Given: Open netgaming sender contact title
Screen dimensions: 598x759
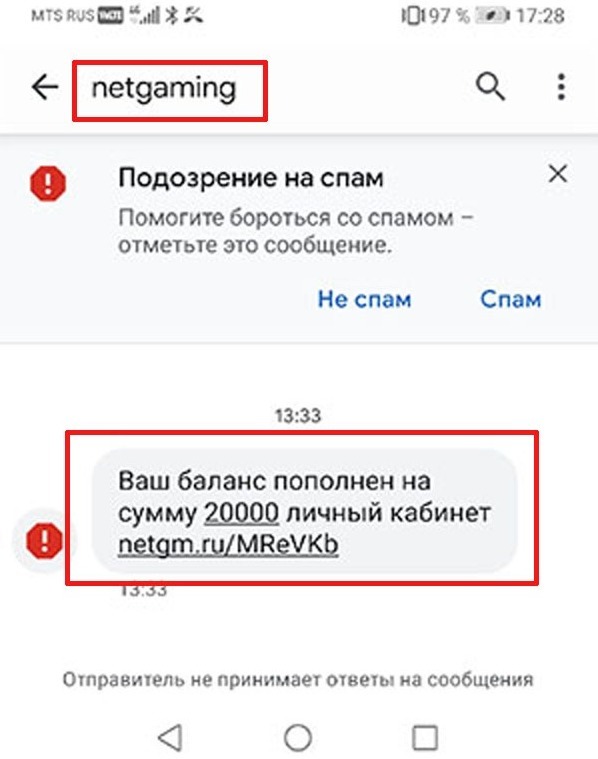Looking at the screenshot, I should 164,89.
